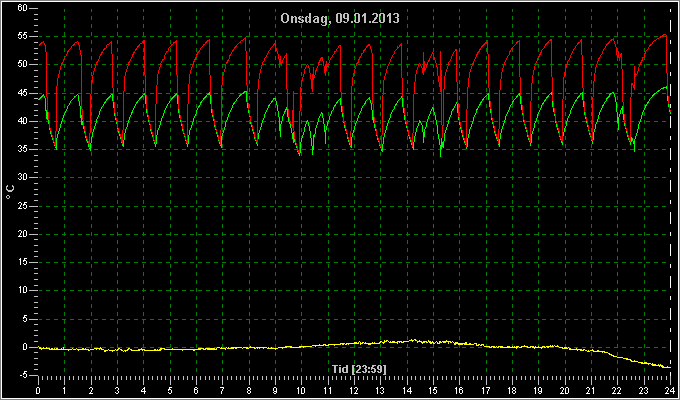Click the chart title Onsdag, 09.01.2013

click(x=340, y=19)
